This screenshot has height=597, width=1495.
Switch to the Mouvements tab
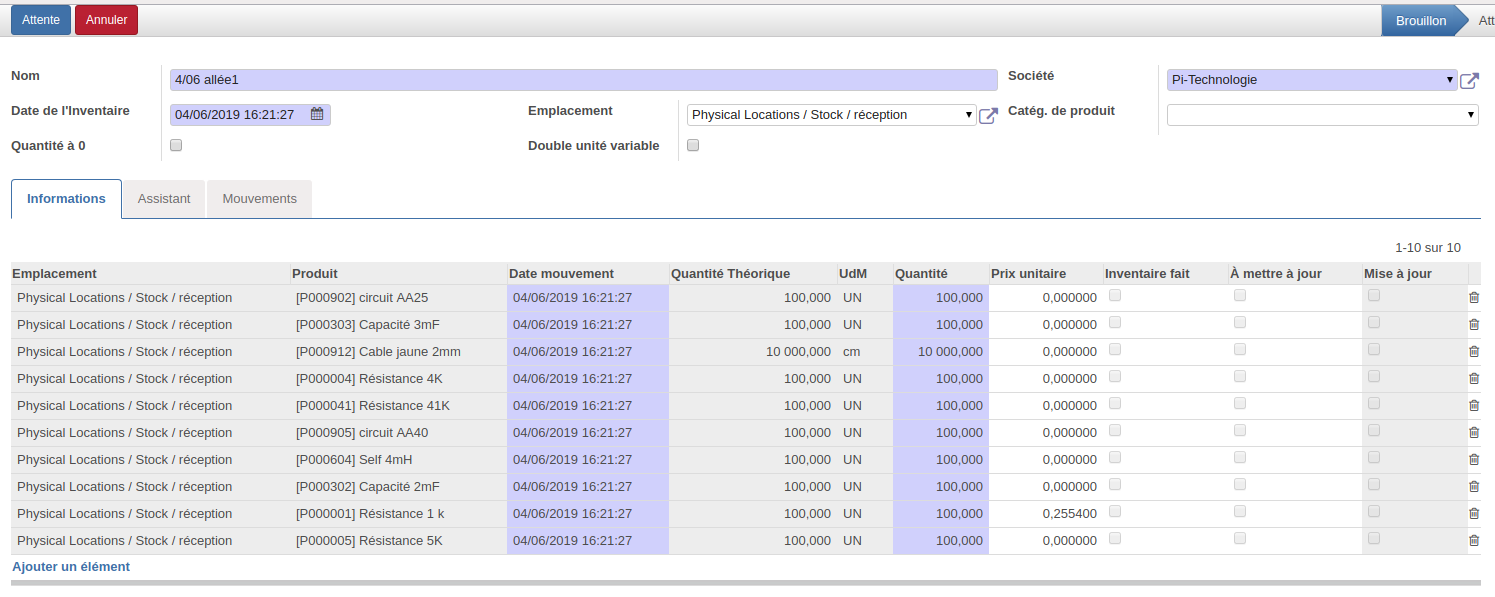click(x=259, y=199)
